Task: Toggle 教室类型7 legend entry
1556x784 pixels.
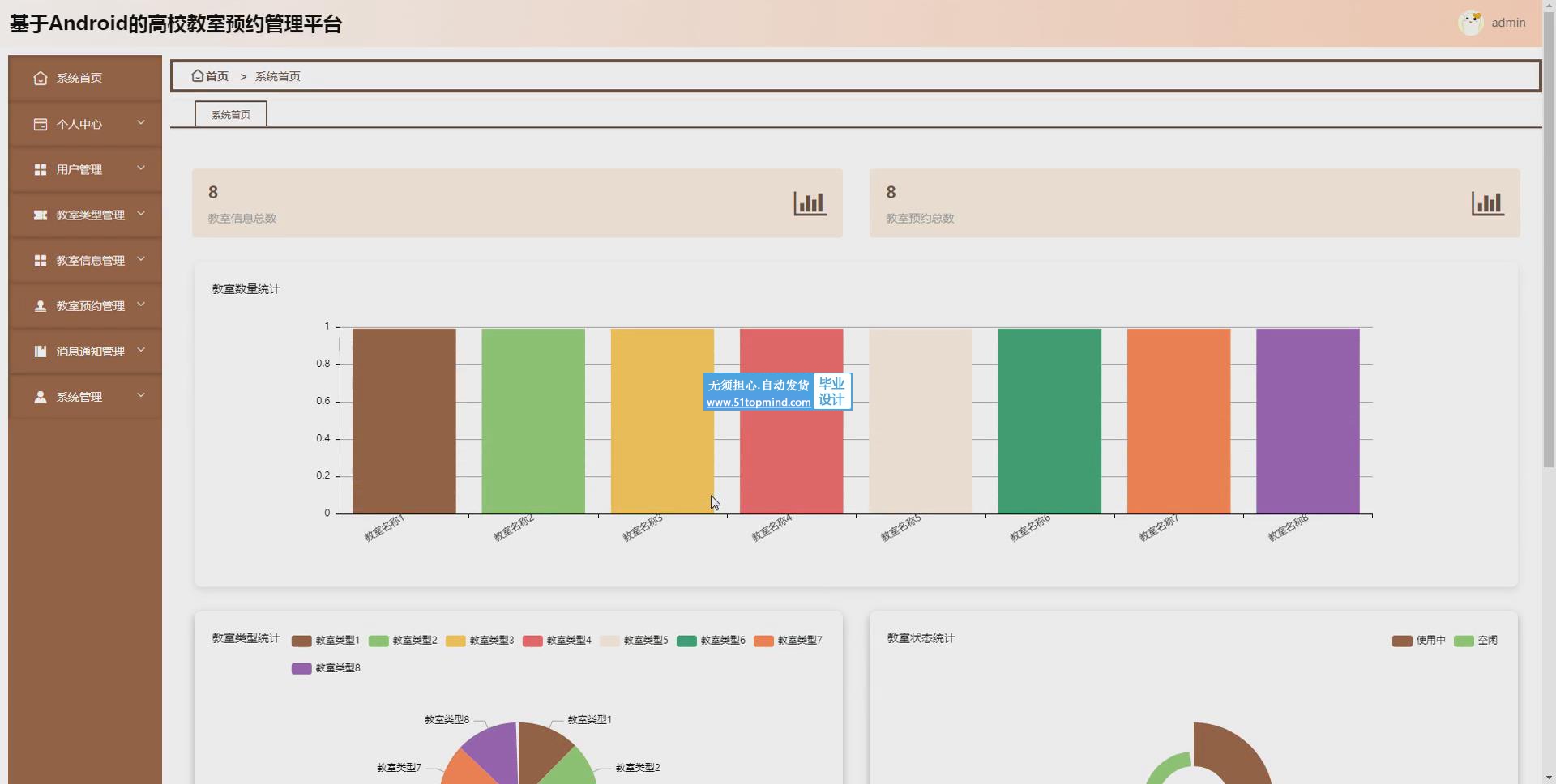Action: pos(788,641)
